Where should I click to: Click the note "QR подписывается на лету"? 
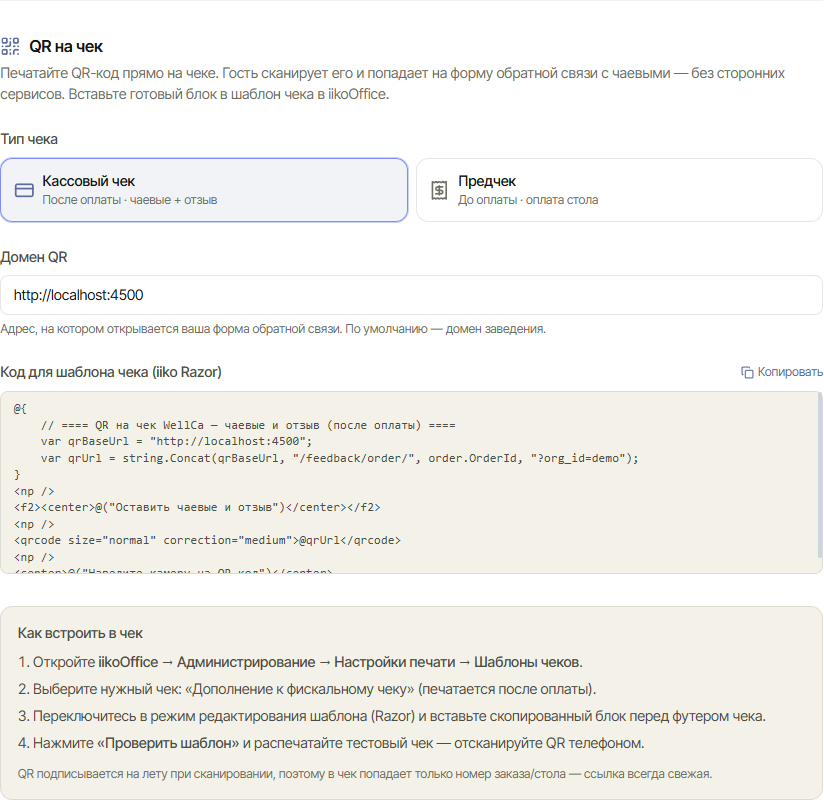click(x=365, y=774)
